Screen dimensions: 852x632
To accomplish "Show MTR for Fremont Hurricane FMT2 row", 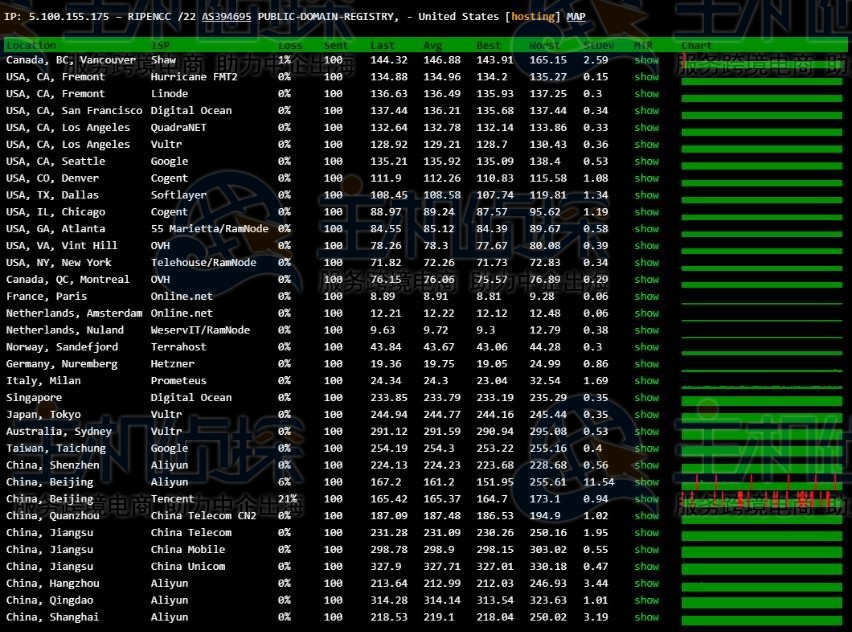I will [x=646, y=77].
